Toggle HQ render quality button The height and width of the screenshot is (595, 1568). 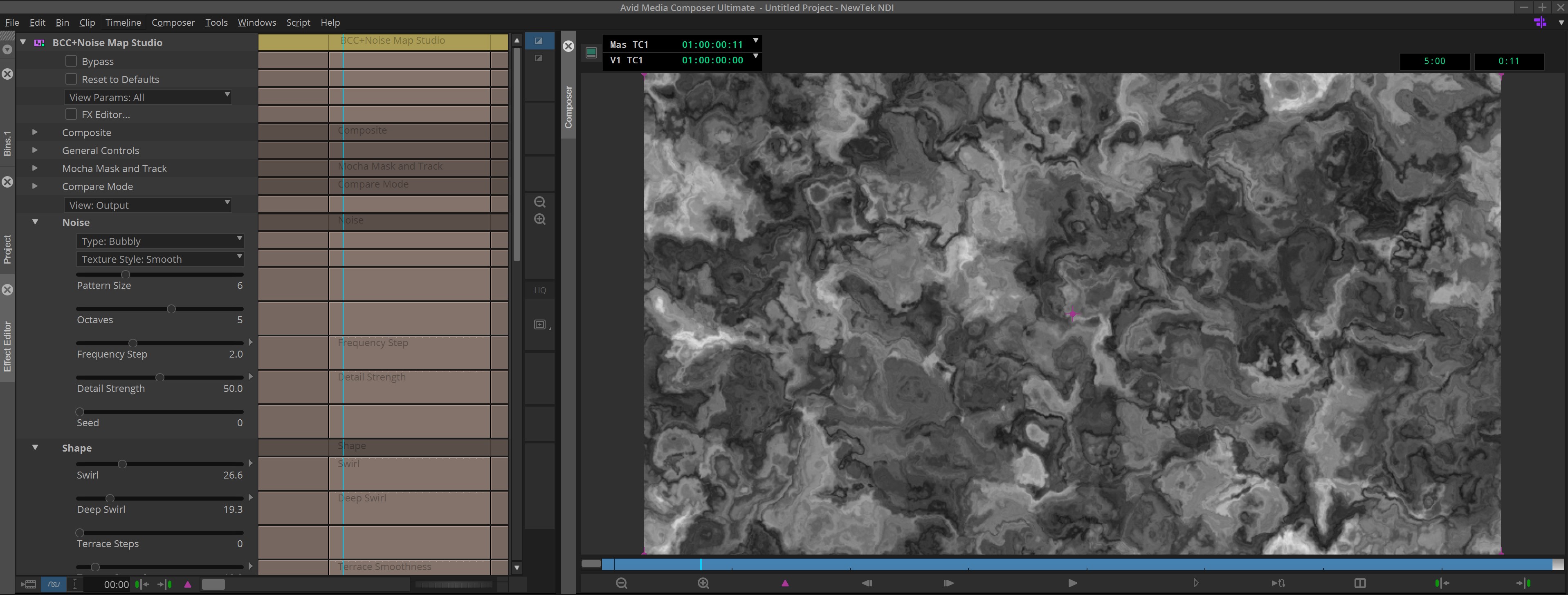[x=540, y=290]
